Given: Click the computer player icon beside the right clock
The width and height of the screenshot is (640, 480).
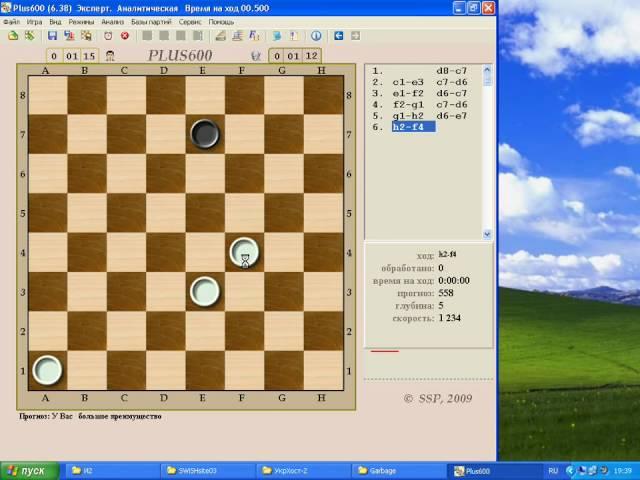Looking at the screenshot, I should (256, 56).
